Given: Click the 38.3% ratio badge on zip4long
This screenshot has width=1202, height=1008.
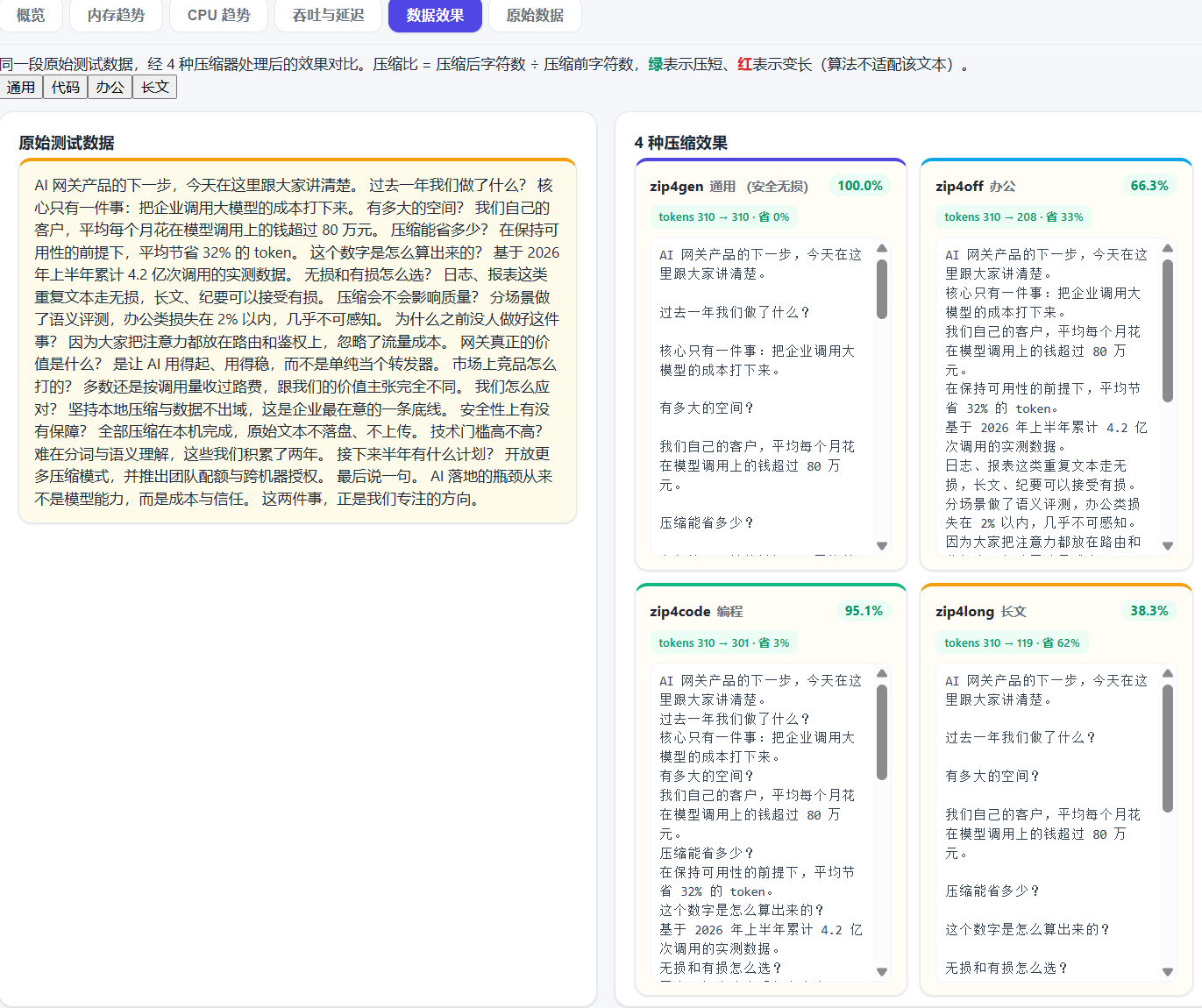Looking at the screenshot, I should click(1149, 611).
